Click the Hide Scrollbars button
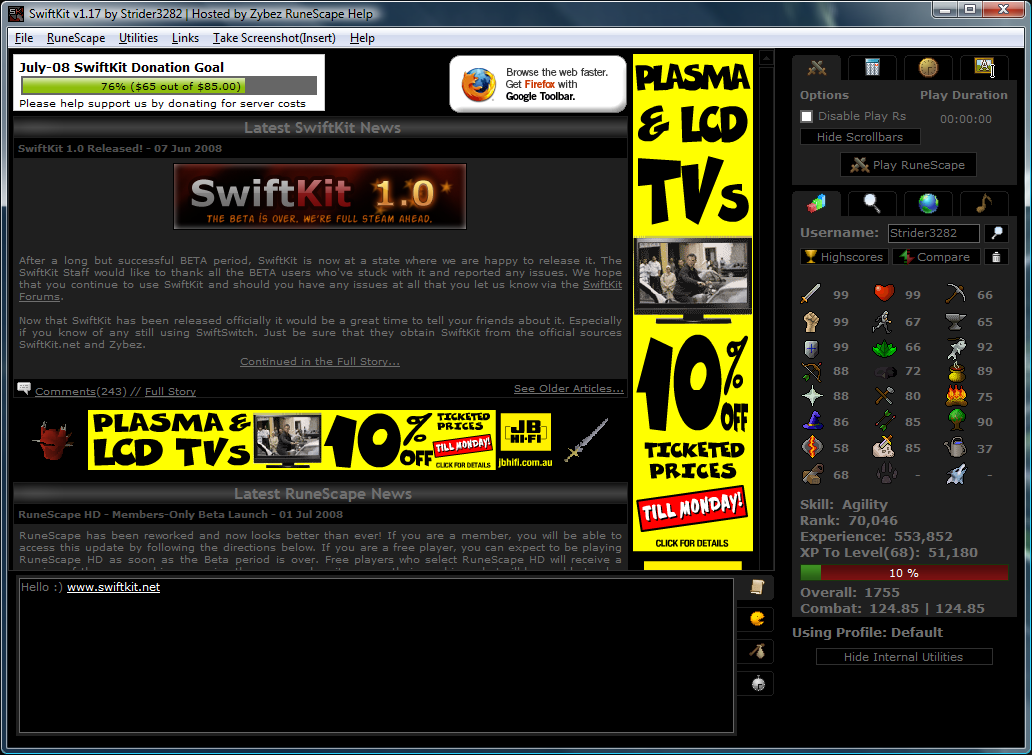Screen dimensions: 1032x755 tap(860, 137)
